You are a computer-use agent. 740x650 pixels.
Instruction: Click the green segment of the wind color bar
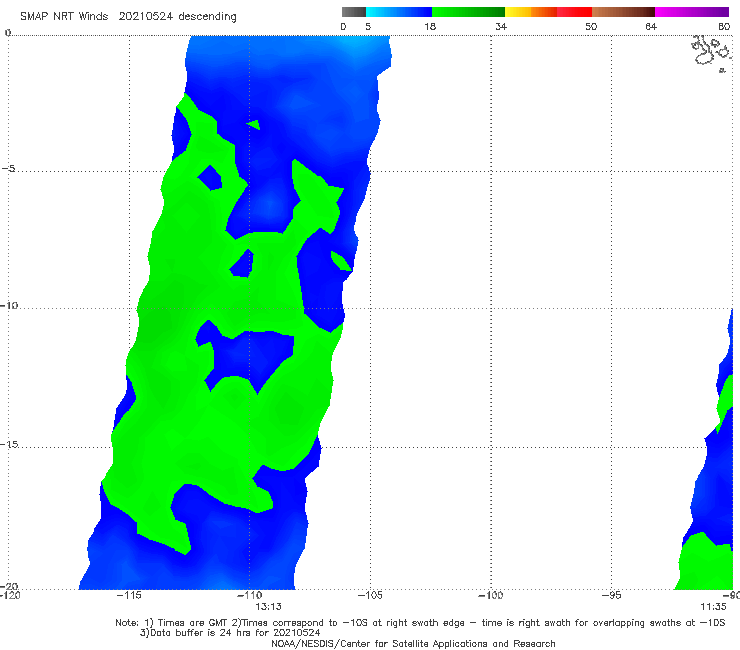(468, 12)
